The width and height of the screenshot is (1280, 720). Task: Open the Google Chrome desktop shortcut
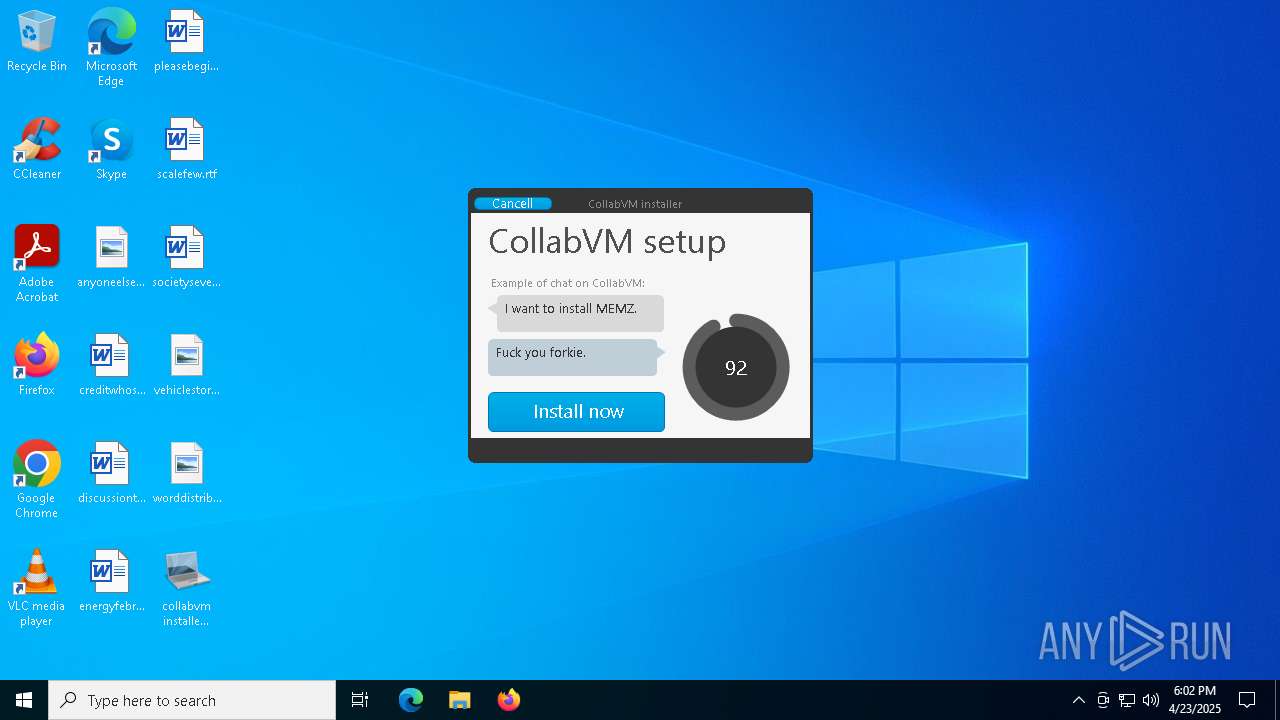[37, 480]
